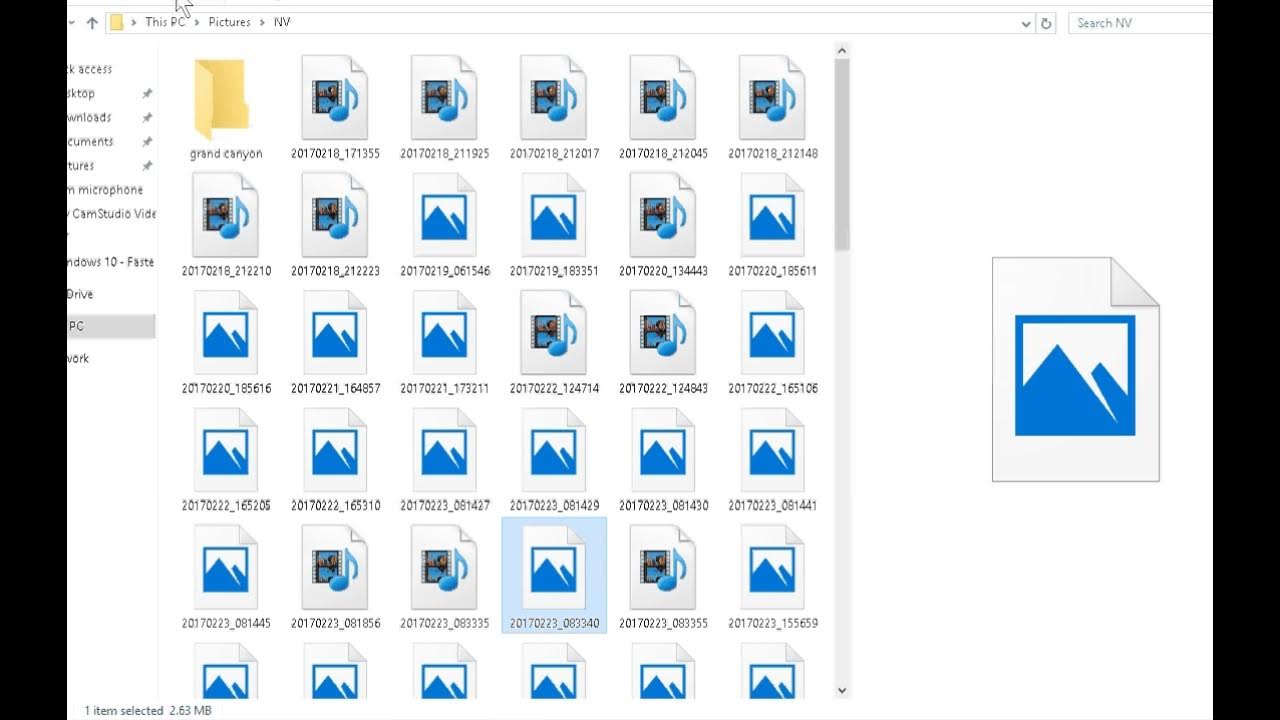Select OneDrive in navigation pane
The image size is (1280, 720).
tap(80, 294)
